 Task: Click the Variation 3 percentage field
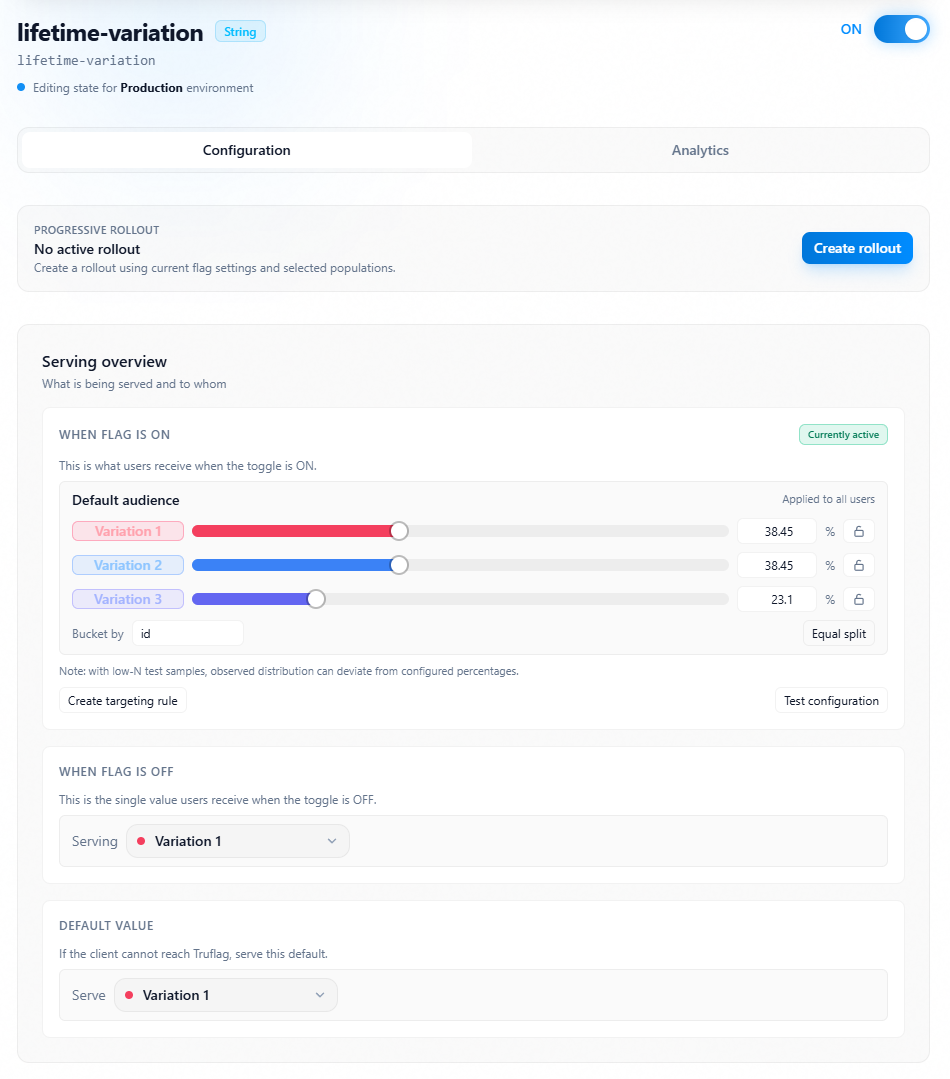click(777, 599)
